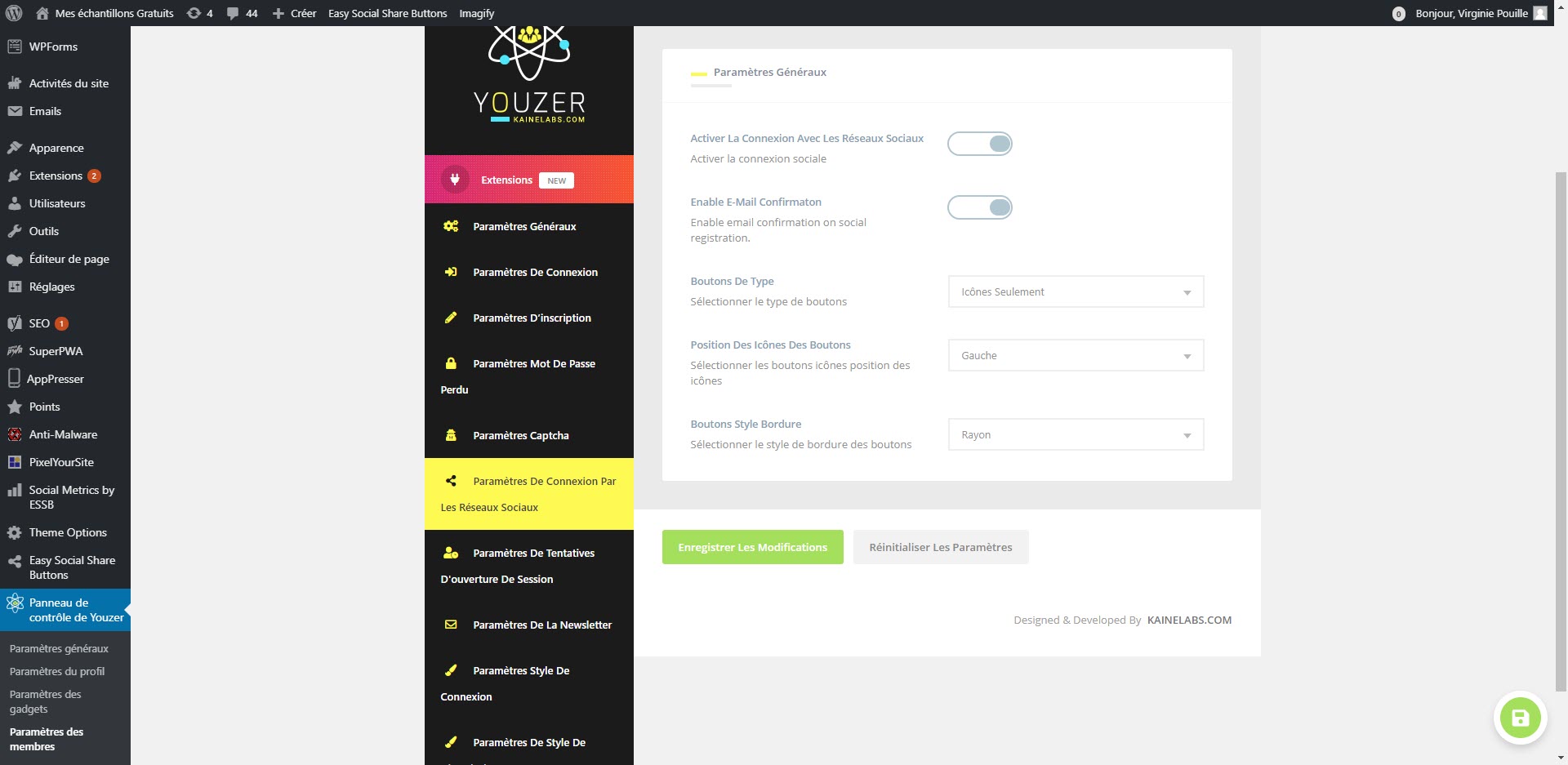Click the NEW badge beside Extensions

[x=557, y=180]
